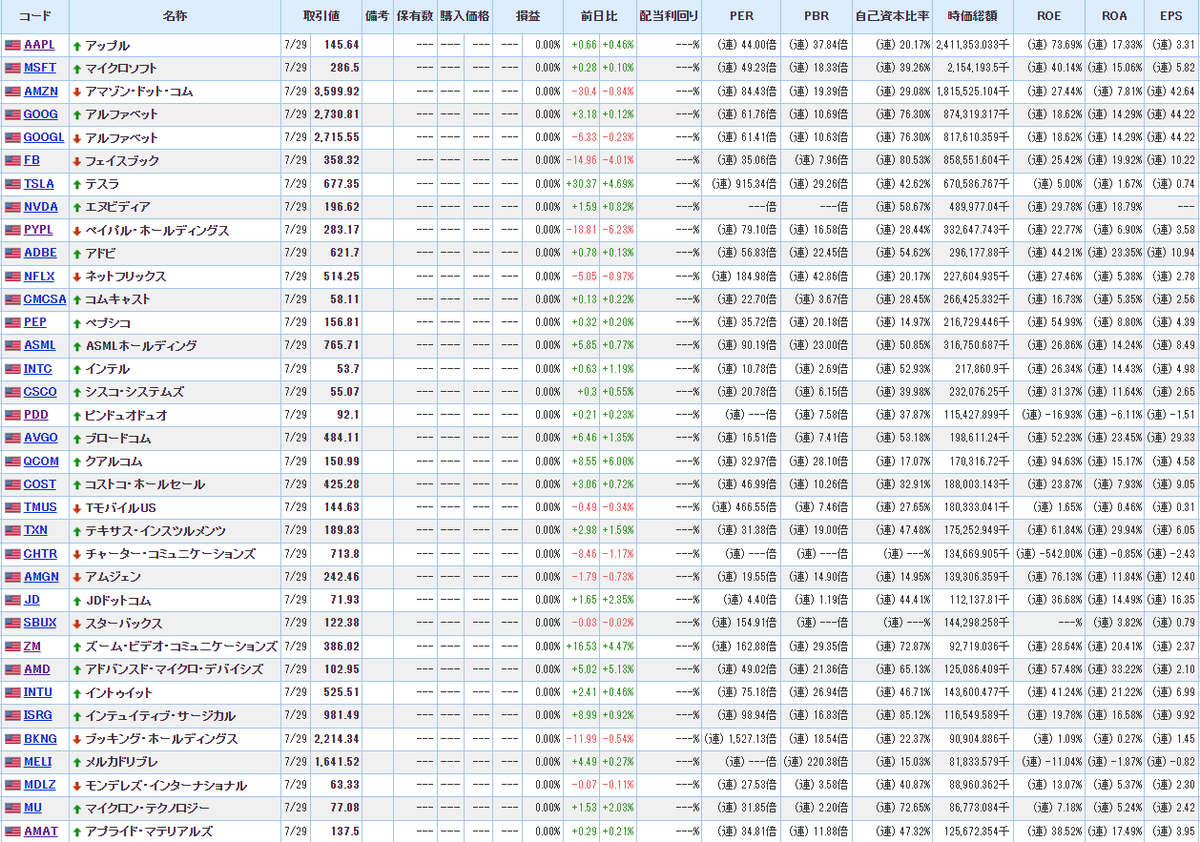This screenshot has width=1200, height=842.
Task: Click the US flag icon beside COST
Action: click(12, 484)
